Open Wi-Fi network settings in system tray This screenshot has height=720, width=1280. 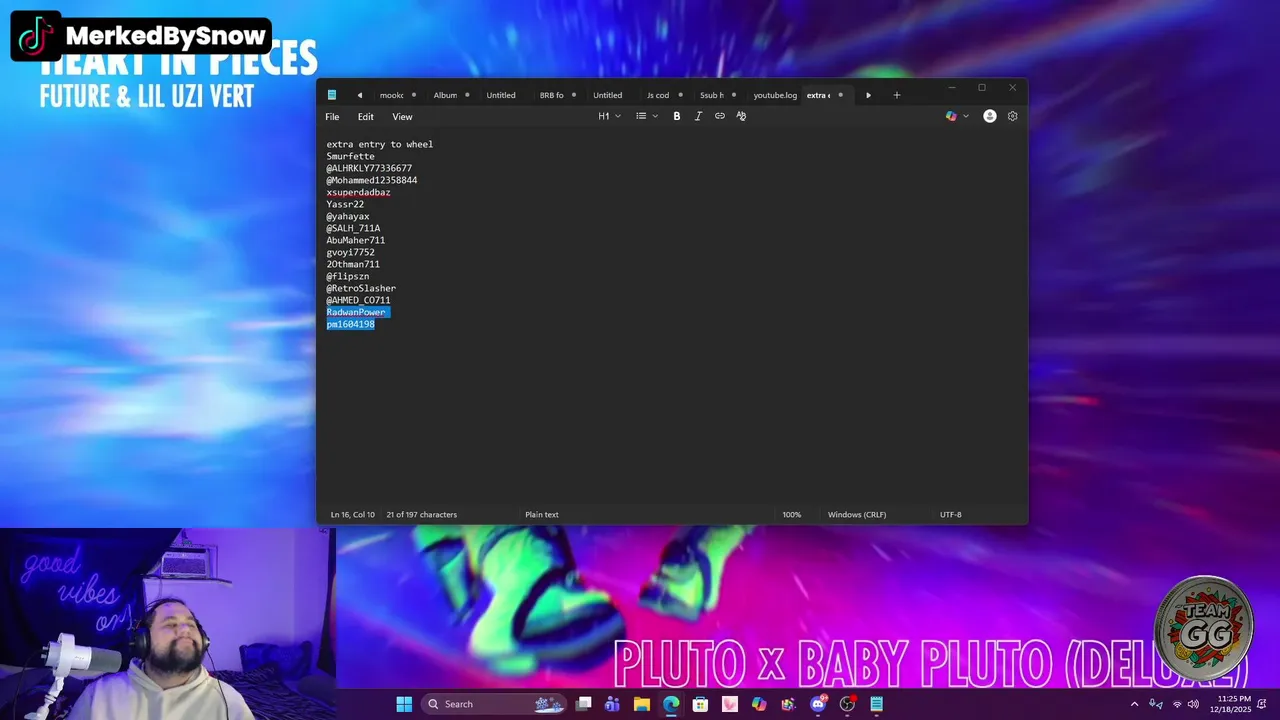click(1176, 704)
